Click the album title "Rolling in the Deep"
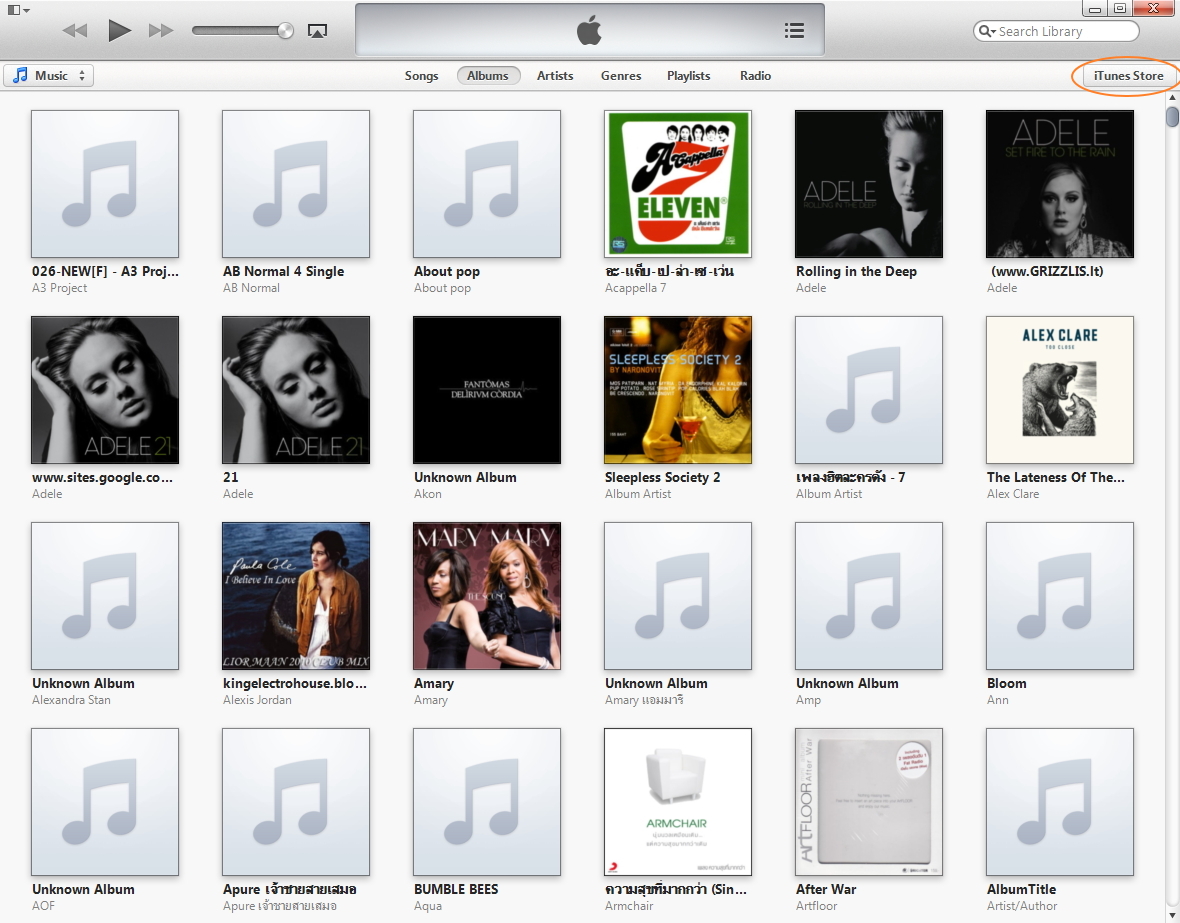 [x=856, y=272]
